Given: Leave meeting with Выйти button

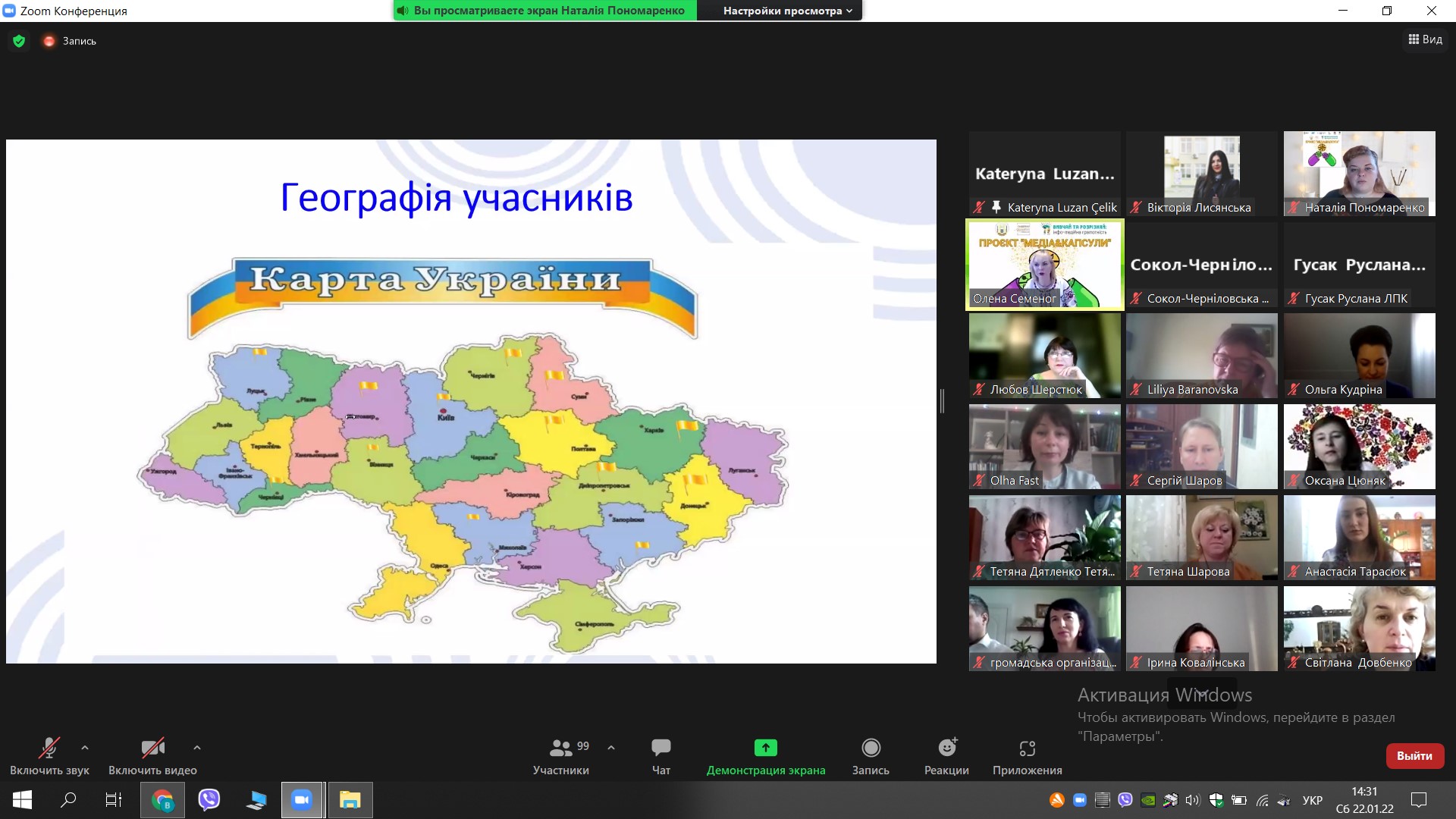Looking at the screenshot, I should click(x=1414, y=755).
